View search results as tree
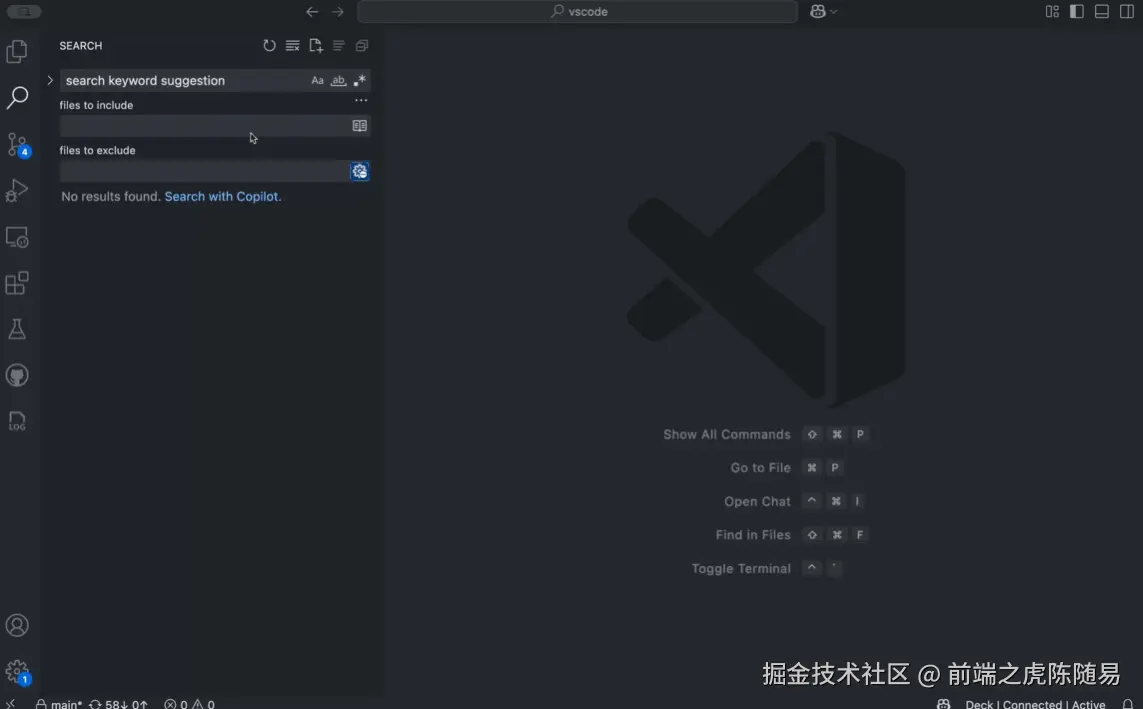1143x709 pixels. (x=338, y=45)
